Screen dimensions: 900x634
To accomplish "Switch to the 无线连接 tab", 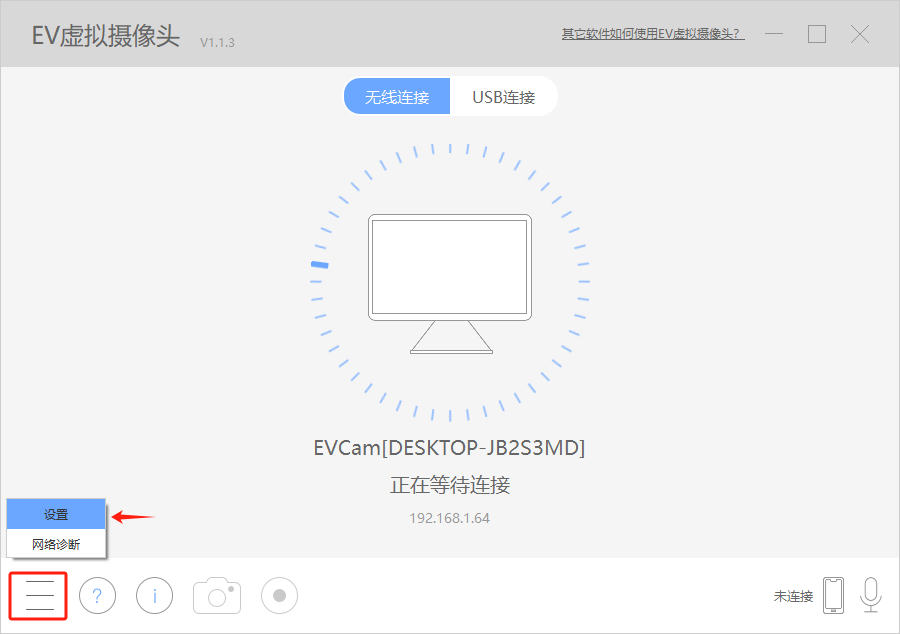I will 397,97.
